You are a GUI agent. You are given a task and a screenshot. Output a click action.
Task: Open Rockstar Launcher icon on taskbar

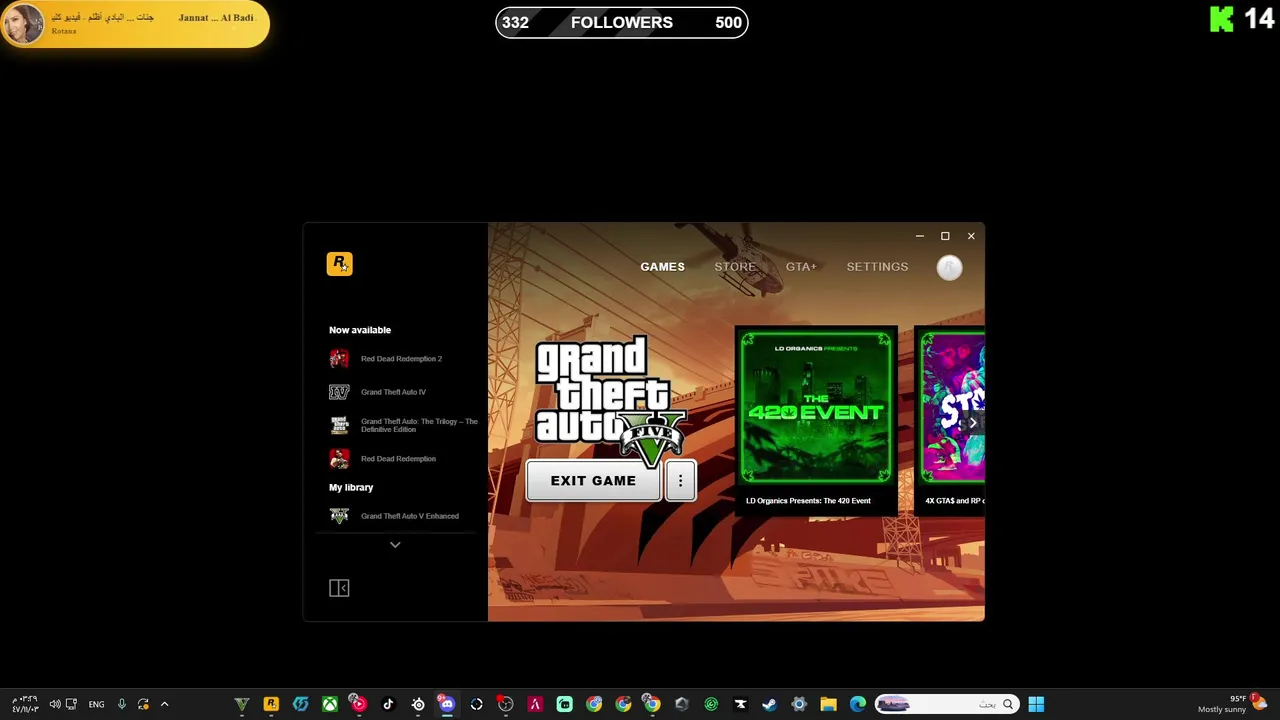[x=271, y=704]
